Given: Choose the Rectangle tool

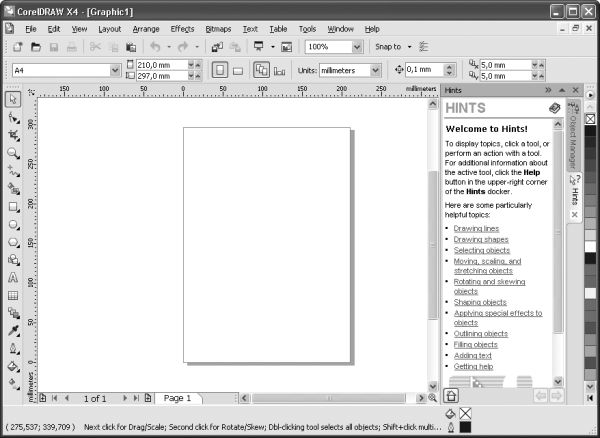Looking at the screenshot, I should tap(13, 207).
